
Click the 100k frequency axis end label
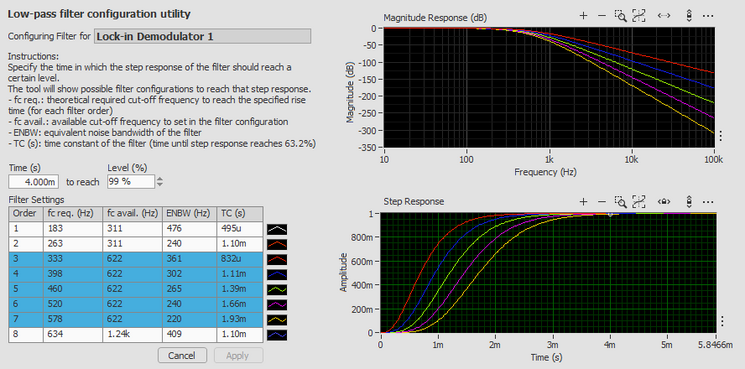point(714,159)
